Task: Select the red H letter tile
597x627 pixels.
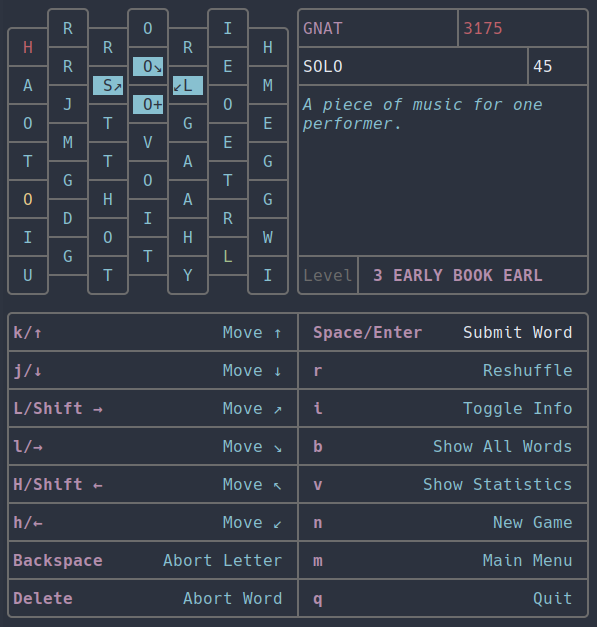Action: [x=28, y=48]
